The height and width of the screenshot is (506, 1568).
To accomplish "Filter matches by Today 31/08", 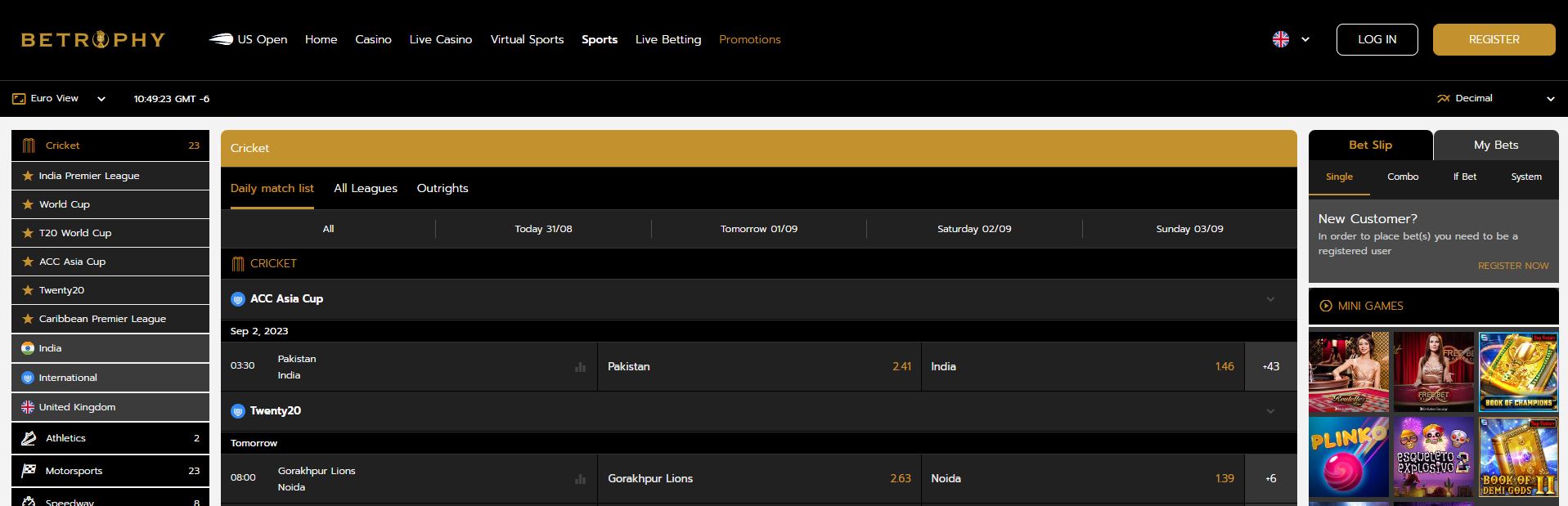I will (x=544, y=229).
